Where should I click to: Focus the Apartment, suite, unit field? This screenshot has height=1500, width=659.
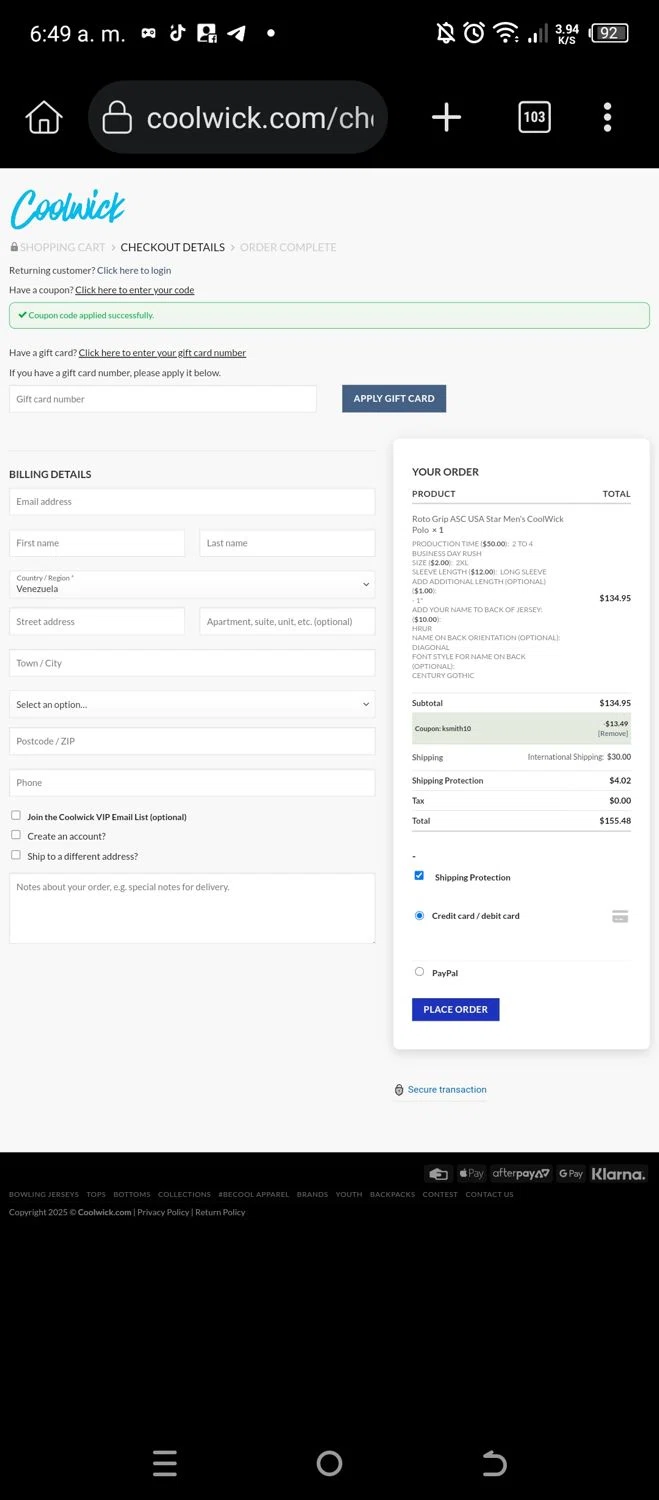tap(287, 621)
